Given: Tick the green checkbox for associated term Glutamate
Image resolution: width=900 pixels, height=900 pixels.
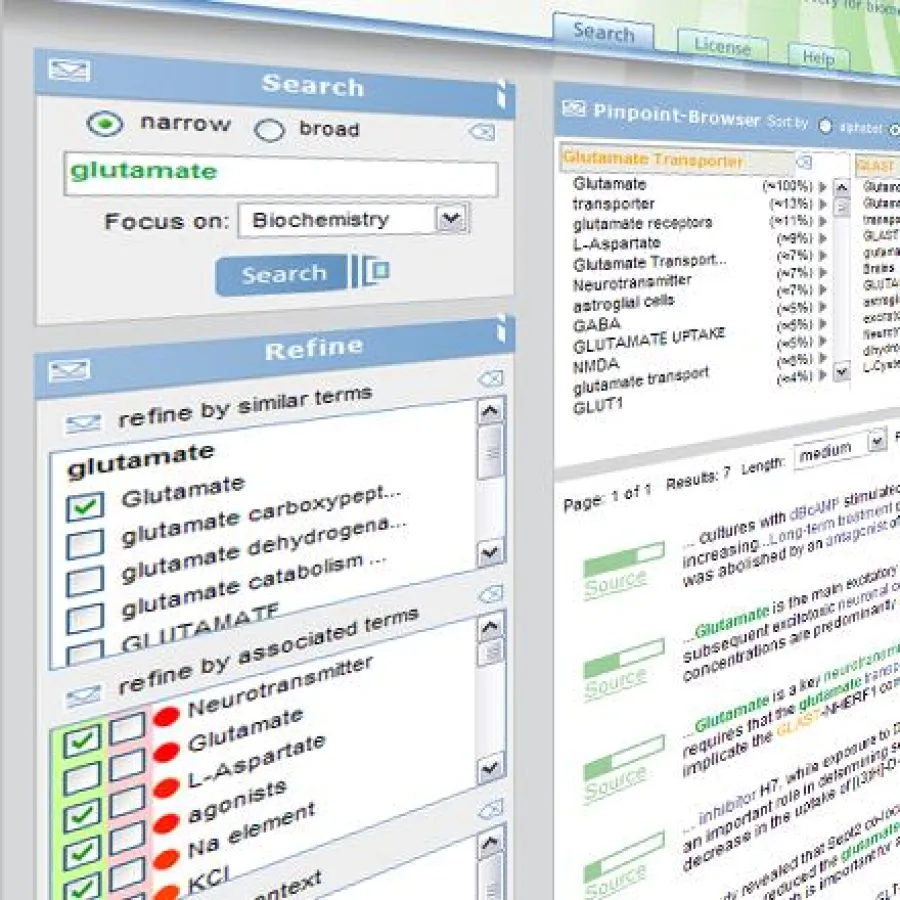Looking at the screenshot, I should click(x=82, y=778).
